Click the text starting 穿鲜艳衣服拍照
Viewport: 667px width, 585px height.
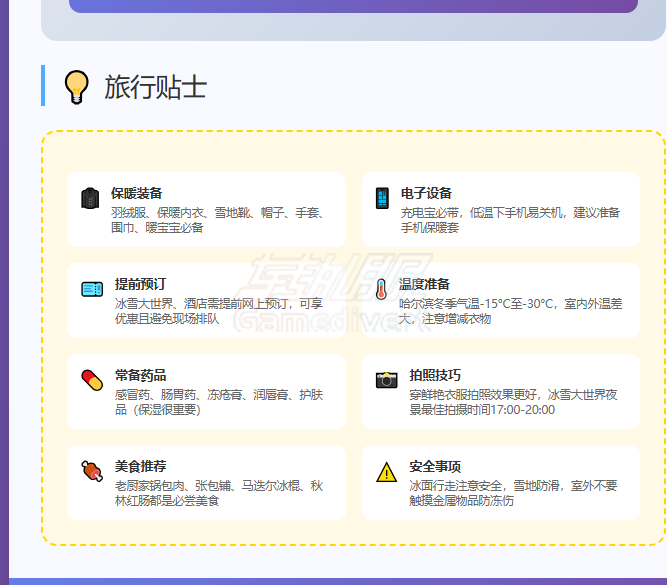pyautogui.click(x=513, y=402)
